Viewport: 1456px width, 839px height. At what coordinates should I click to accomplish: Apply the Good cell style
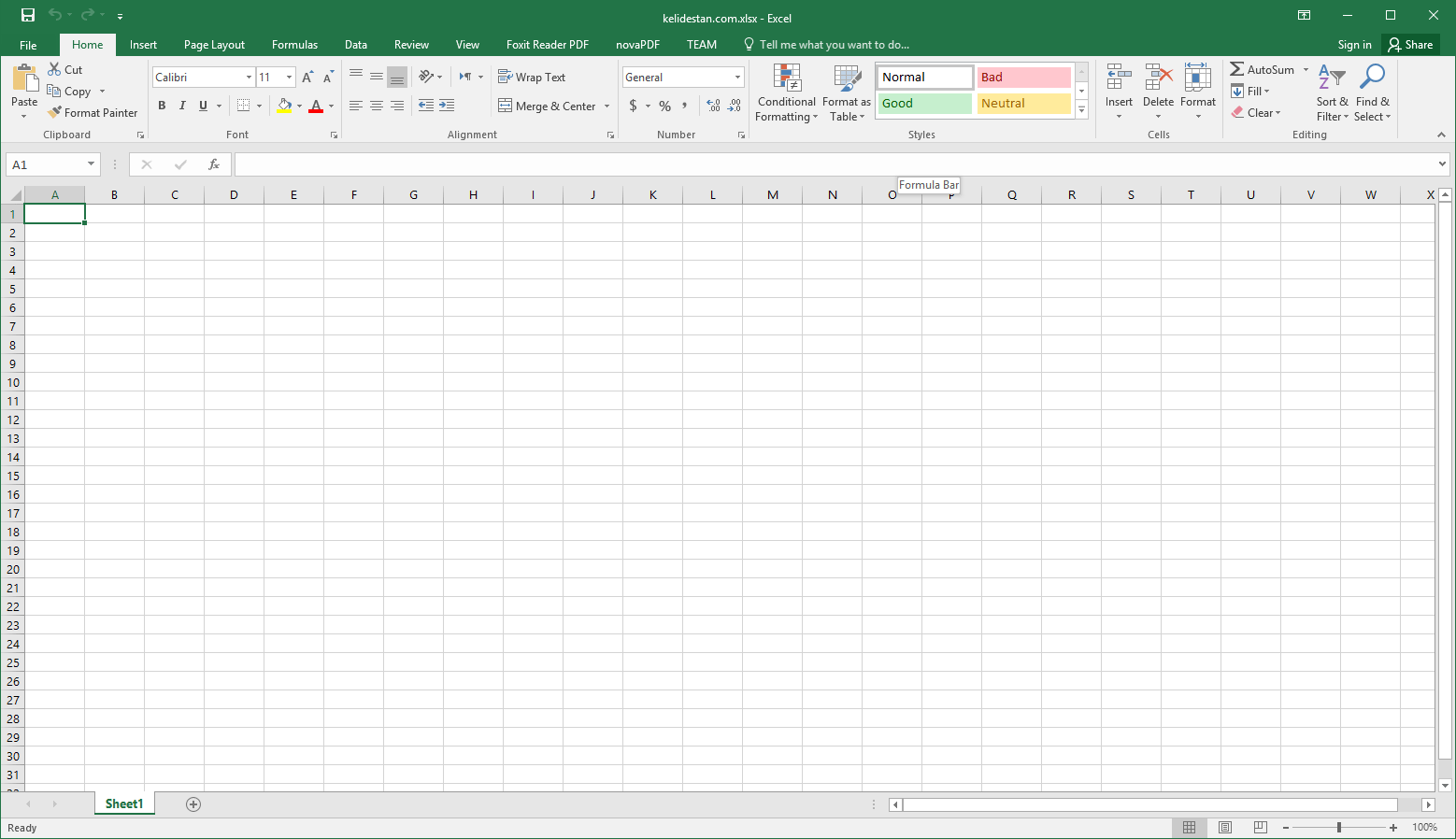(x=925, y=104)
